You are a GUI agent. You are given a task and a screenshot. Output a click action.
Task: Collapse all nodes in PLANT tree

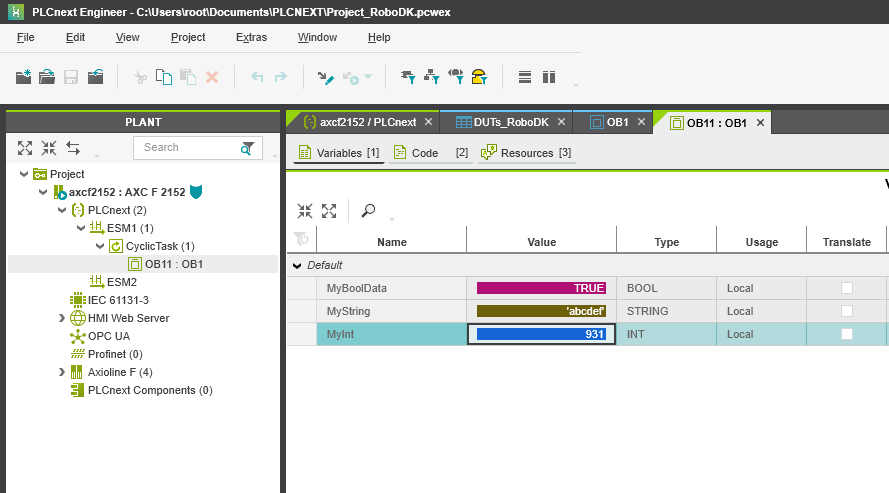(49, 148)
